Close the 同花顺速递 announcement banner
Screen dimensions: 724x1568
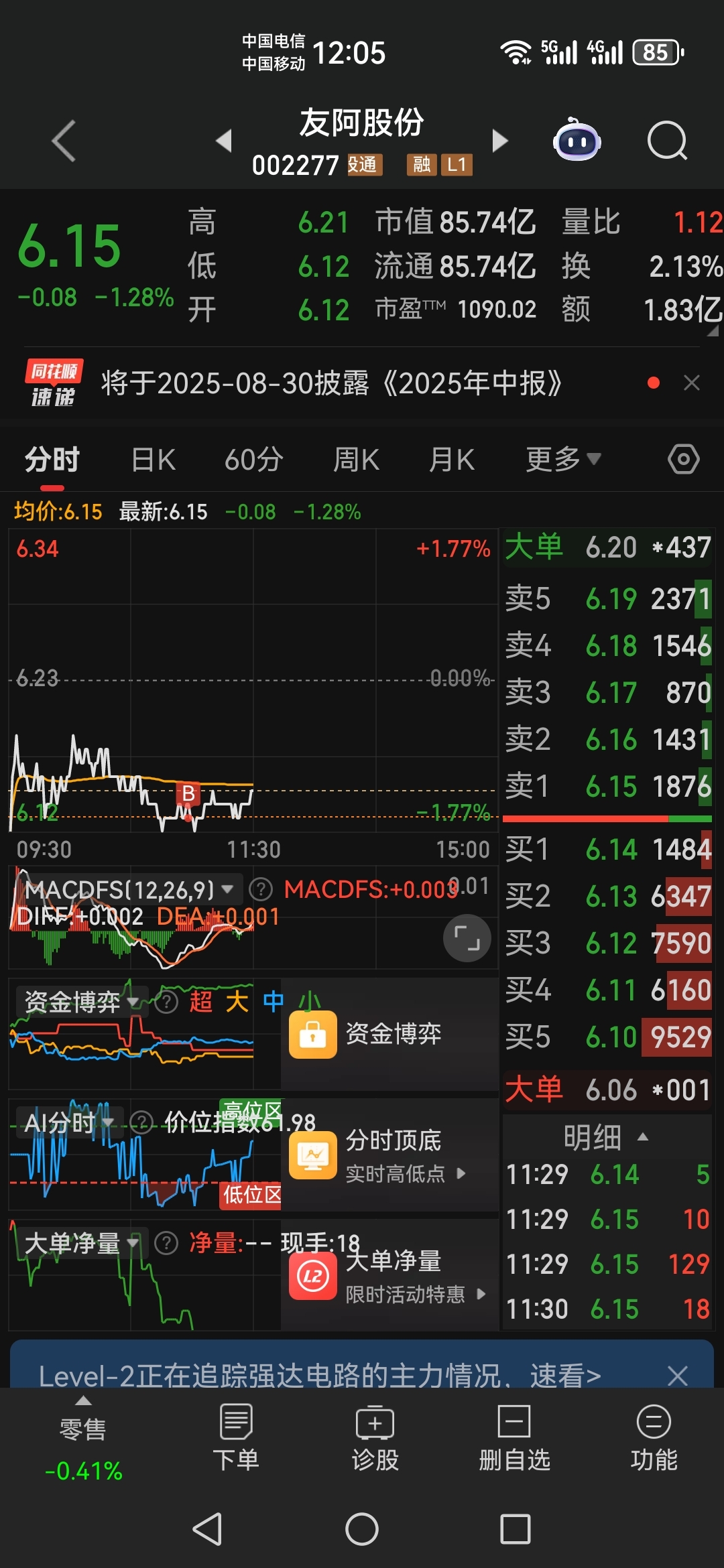[x=691, y=383]
